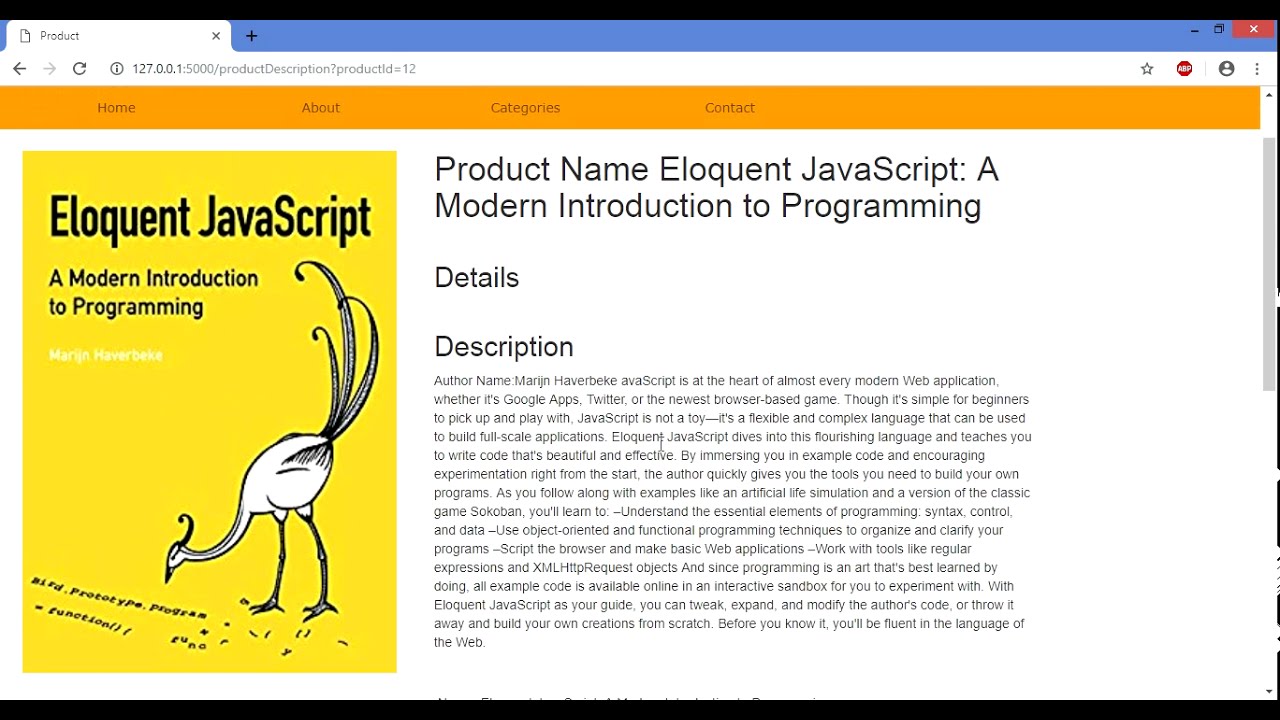This screenshot has width=1280, height=720.
Task: Click the vertical scrollbar thumb
Action: pyautogui.click(x=1269, y=264)
